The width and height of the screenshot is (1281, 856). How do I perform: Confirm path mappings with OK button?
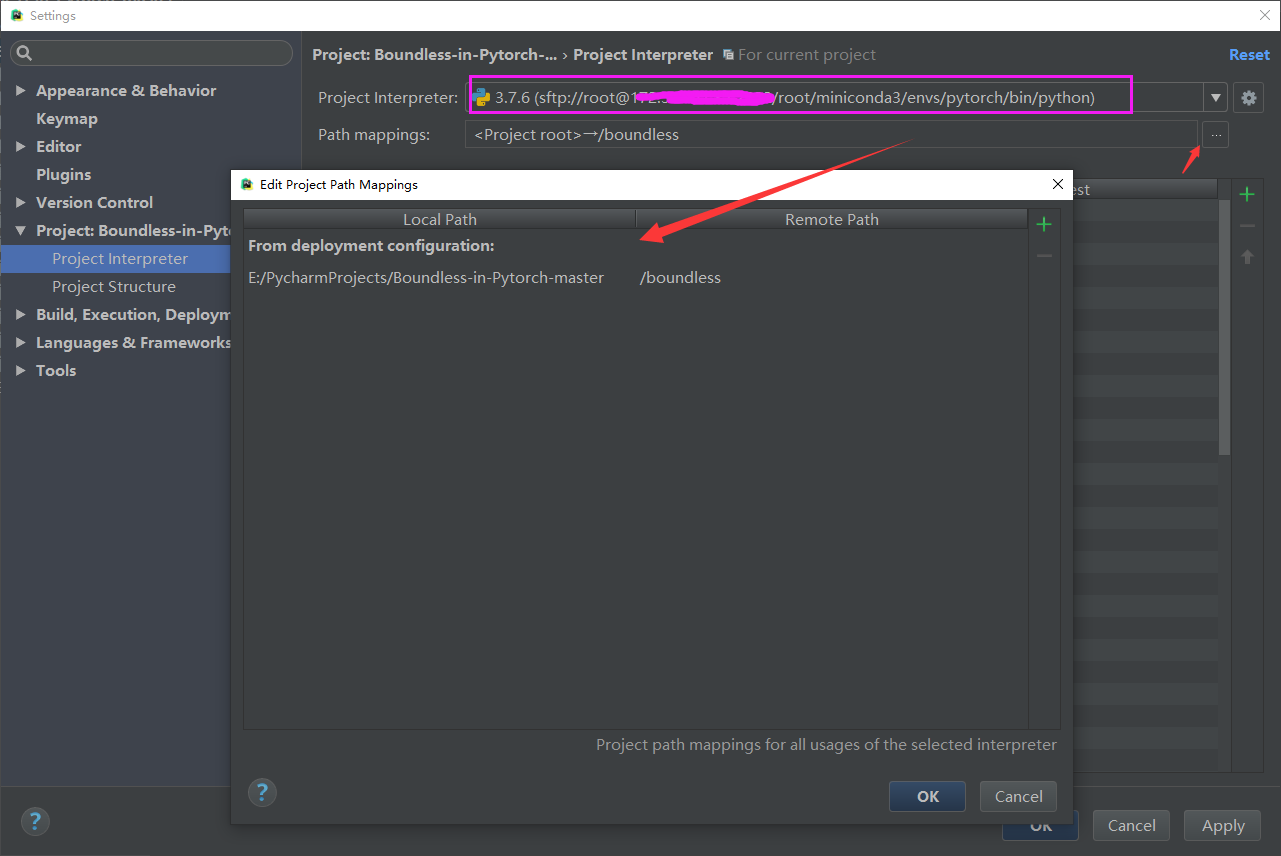pyautogui.click(x=927, y=796)
